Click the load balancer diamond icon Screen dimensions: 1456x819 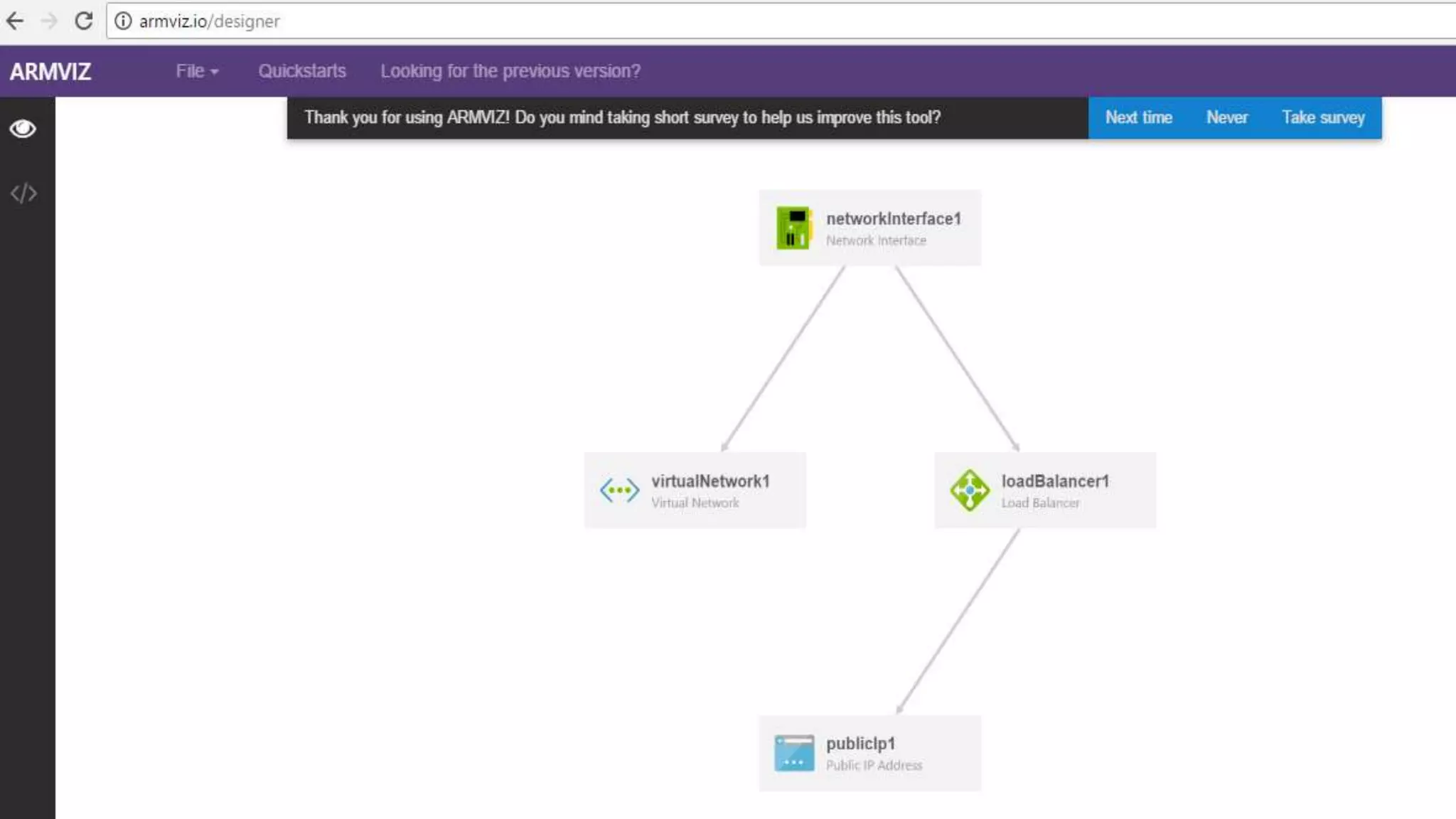coord(969,491)
